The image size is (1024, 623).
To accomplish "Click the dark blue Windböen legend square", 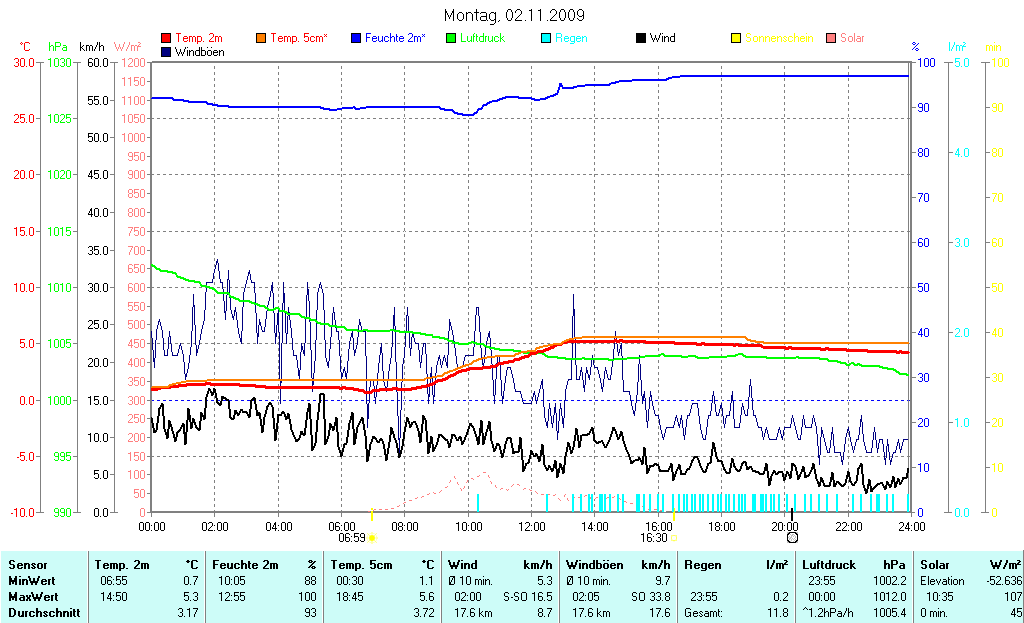I will click(166, 51).
